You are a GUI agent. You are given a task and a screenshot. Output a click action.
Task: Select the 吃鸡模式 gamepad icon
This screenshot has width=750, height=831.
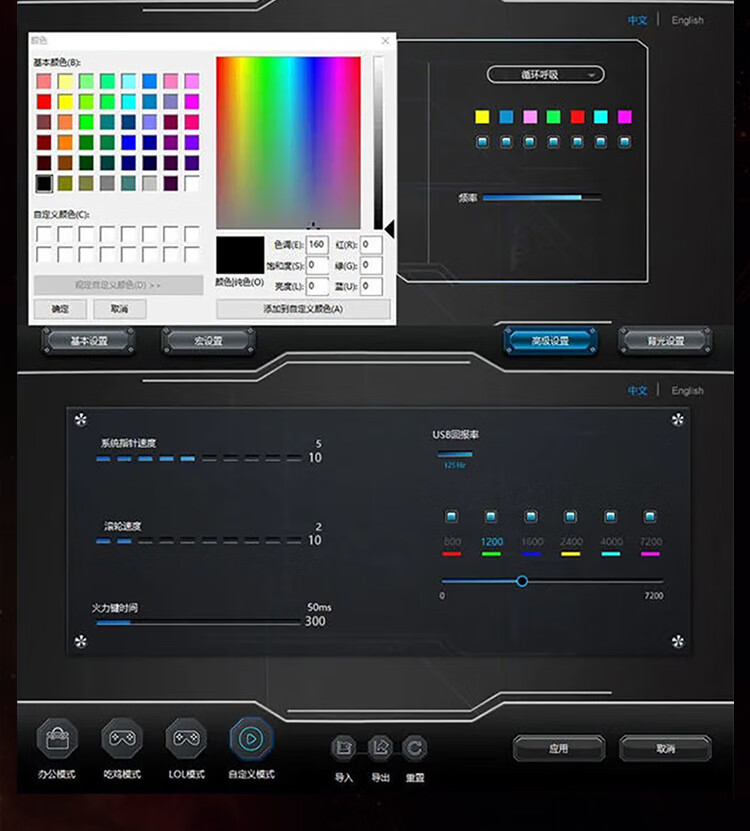[122, 738]
